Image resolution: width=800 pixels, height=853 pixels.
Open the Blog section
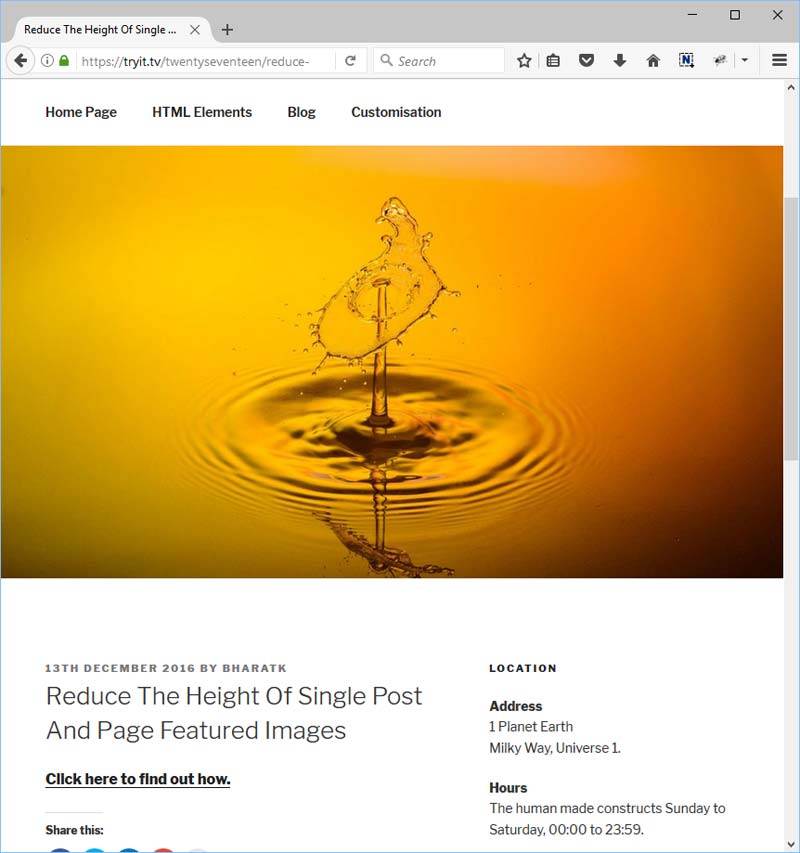(301, 112)
